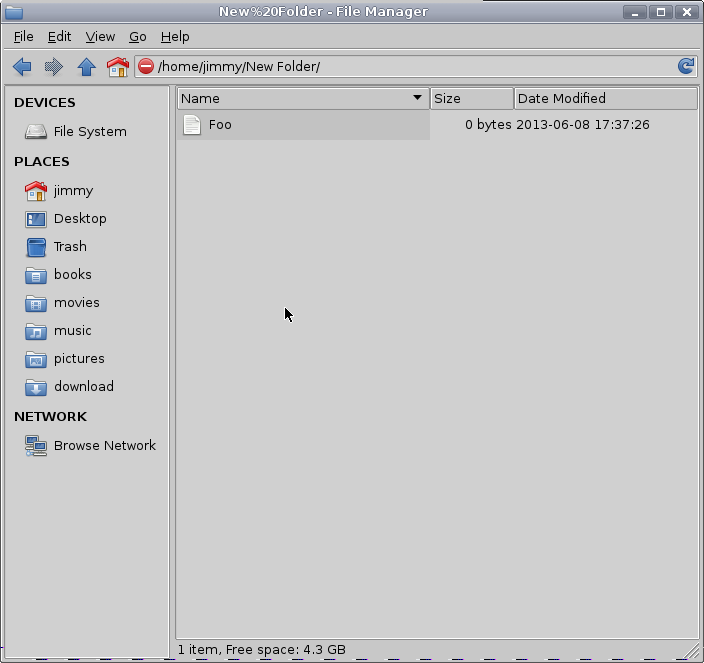Screen dimensions: 704x663
Task: Sort by Size column header
Action: point(471,98)
